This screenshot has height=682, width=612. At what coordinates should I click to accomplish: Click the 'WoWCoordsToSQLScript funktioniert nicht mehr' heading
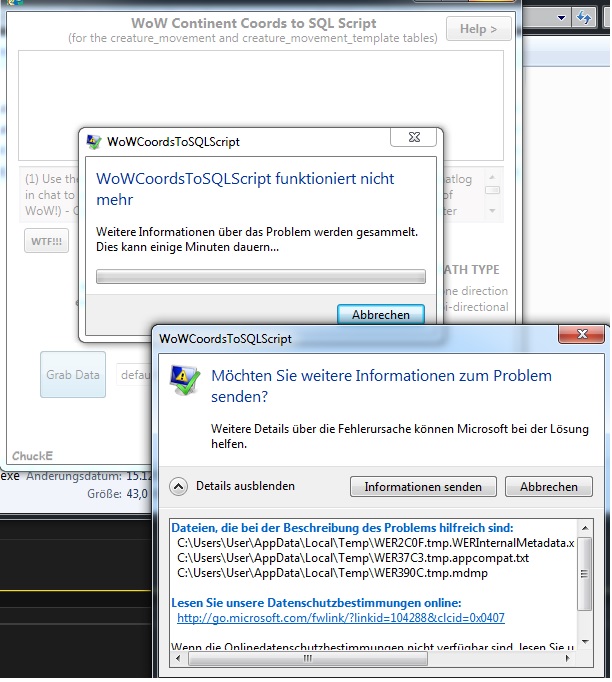[245, 189]
